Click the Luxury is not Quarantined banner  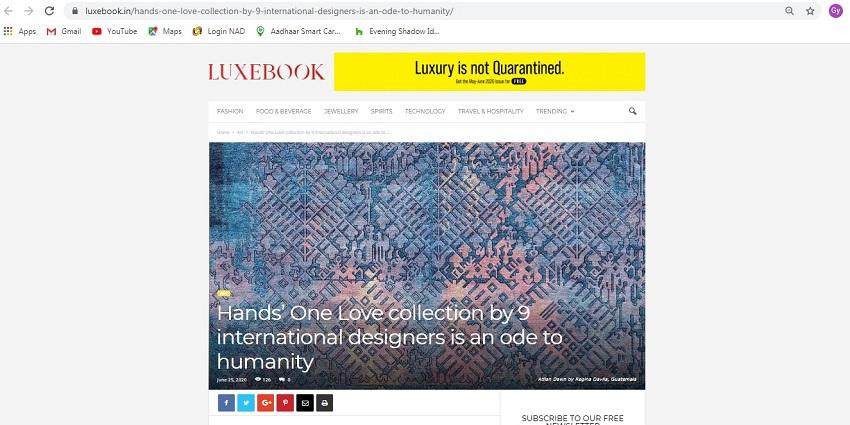point(490,72)
